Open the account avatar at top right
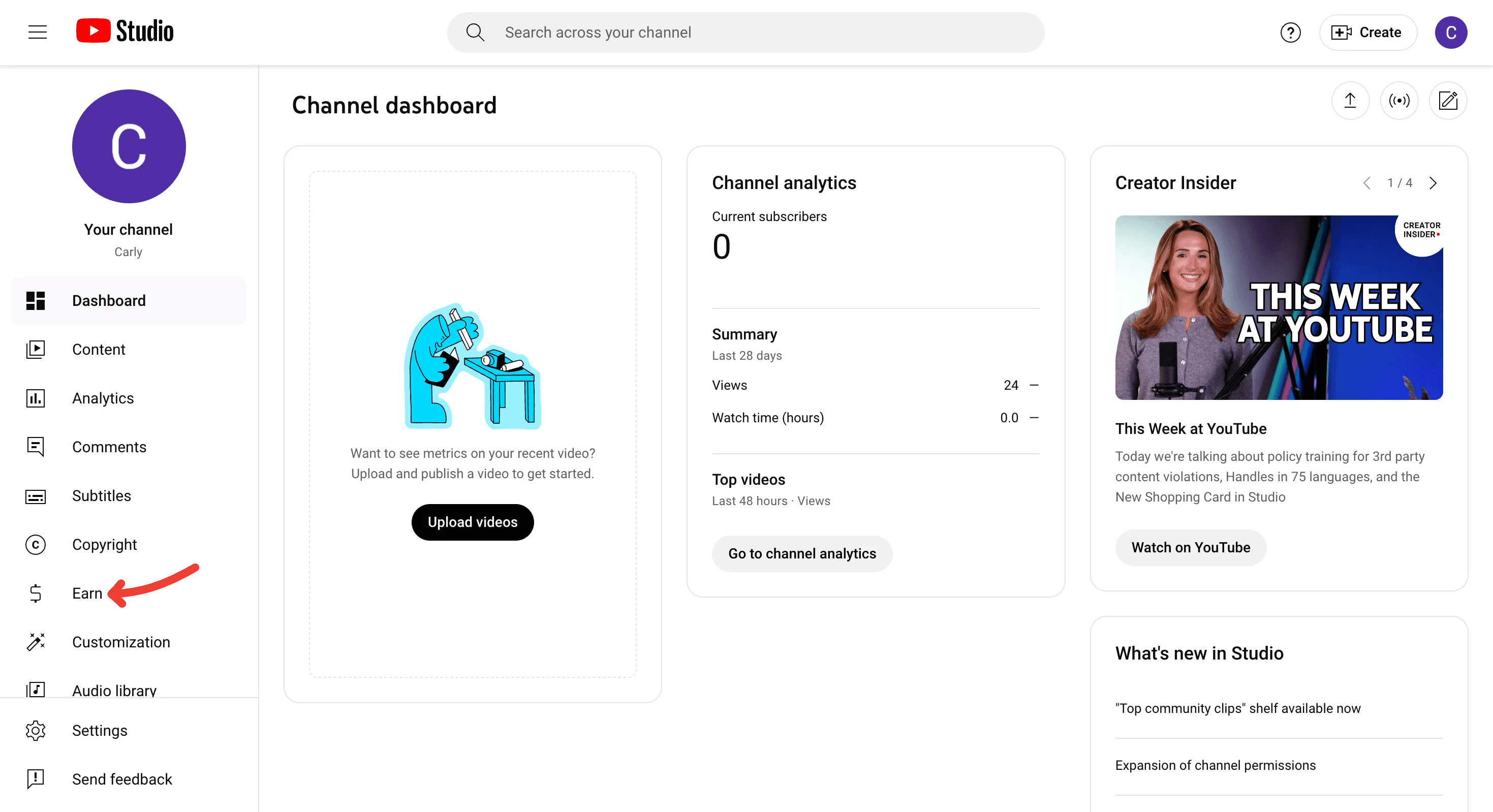 coord(1451,33)
